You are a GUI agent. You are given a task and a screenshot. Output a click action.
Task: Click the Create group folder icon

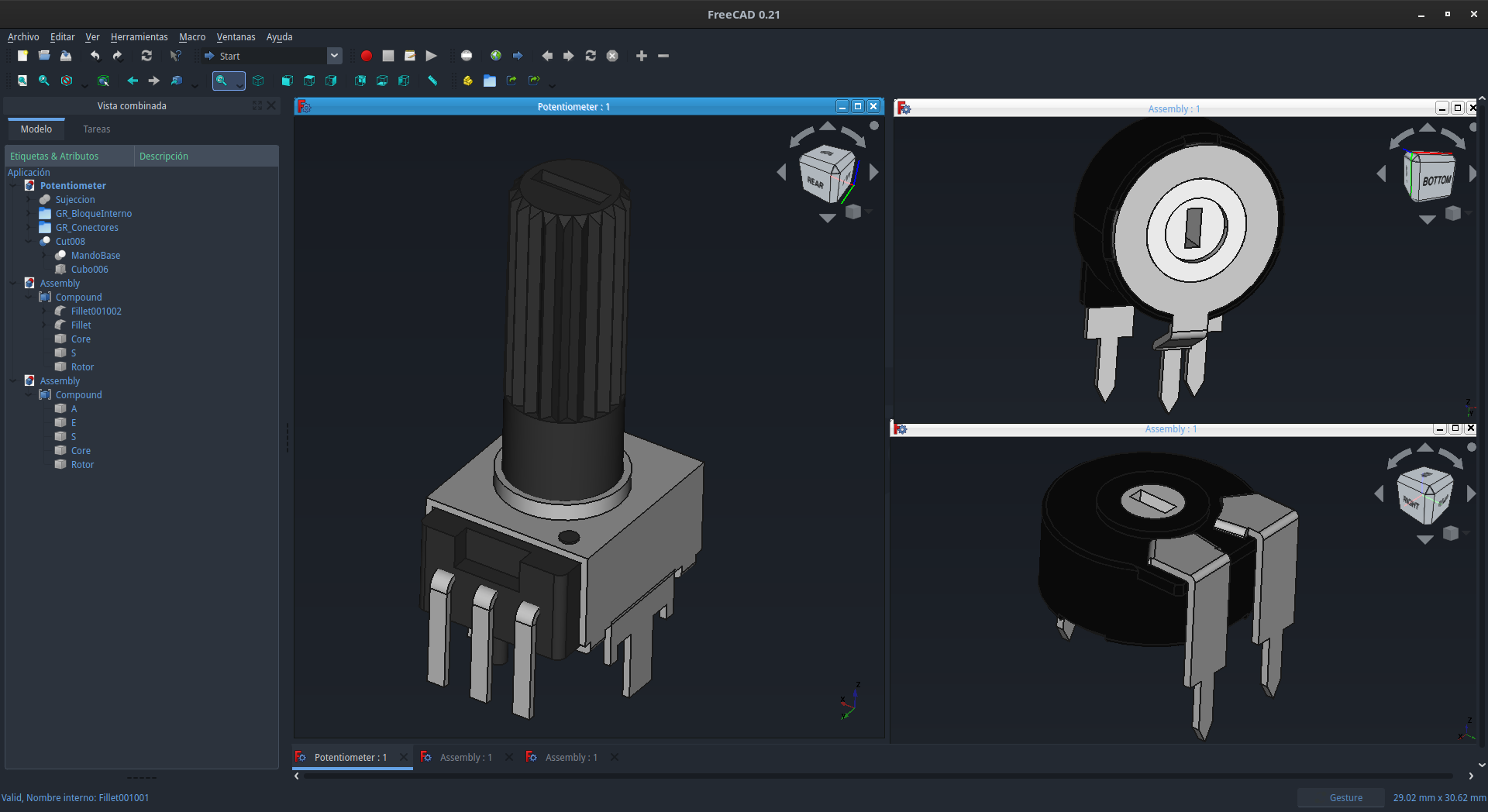tap(490, 81)
